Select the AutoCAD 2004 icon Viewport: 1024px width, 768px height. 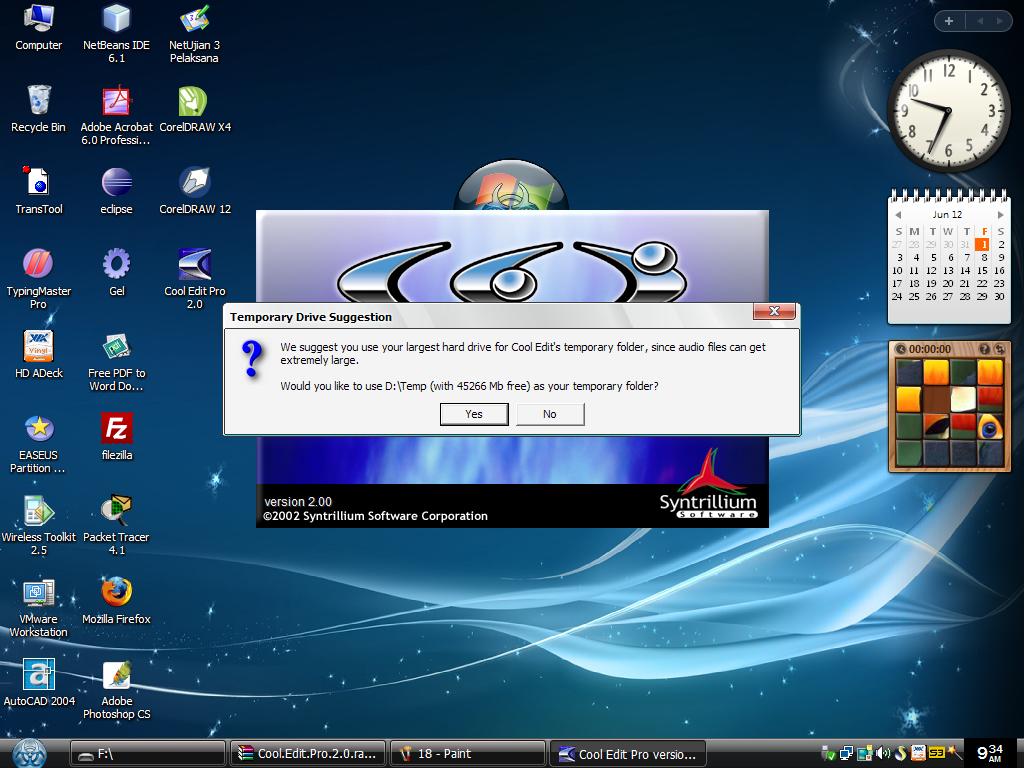tap(39, 683)
